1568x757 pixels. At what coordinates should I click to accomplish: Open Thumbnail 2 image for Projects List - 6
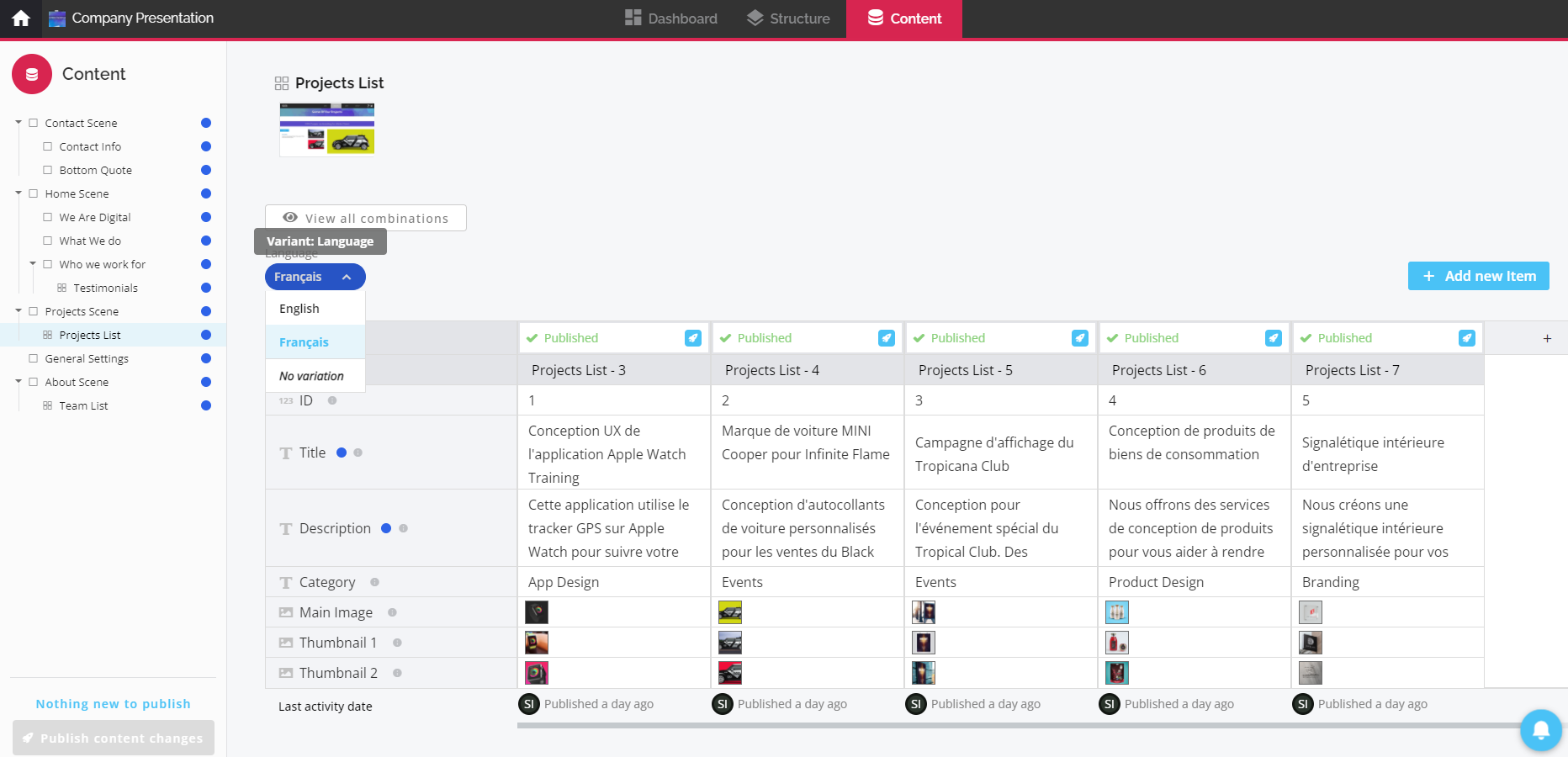pos(1117,673)
